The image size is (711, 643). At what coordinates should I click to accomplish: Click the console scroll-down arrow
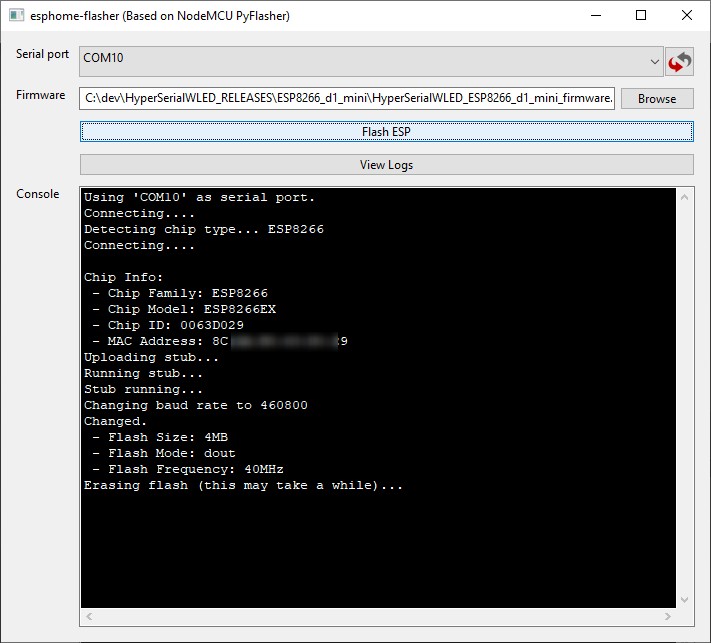tap(685, 598)
